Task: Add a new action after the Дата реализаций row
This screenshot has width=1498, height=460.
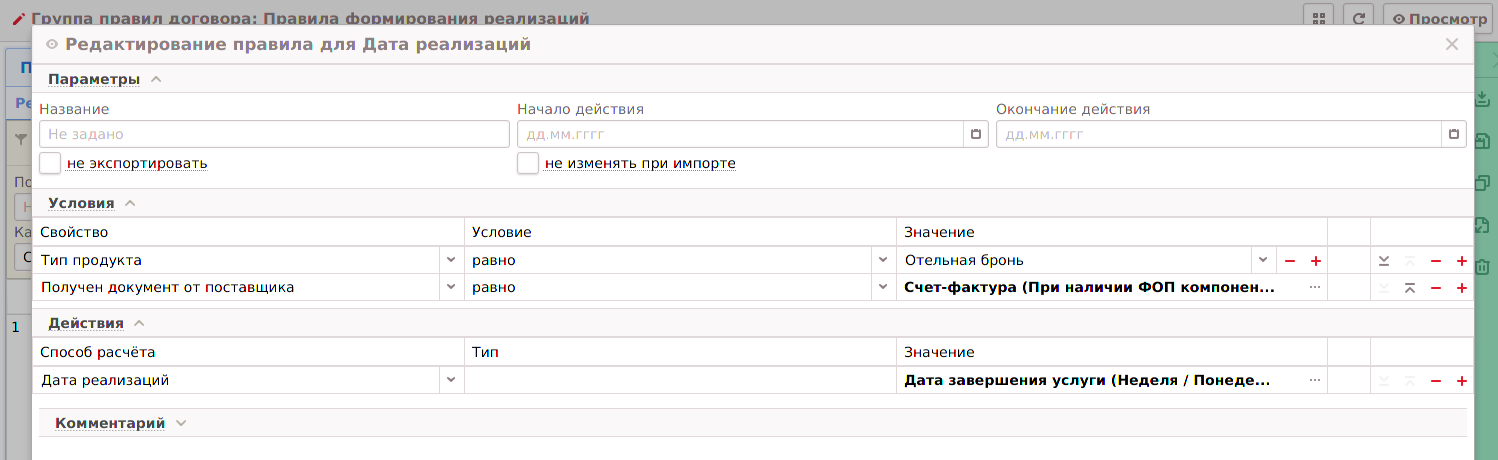Action: click(1461, 381)
